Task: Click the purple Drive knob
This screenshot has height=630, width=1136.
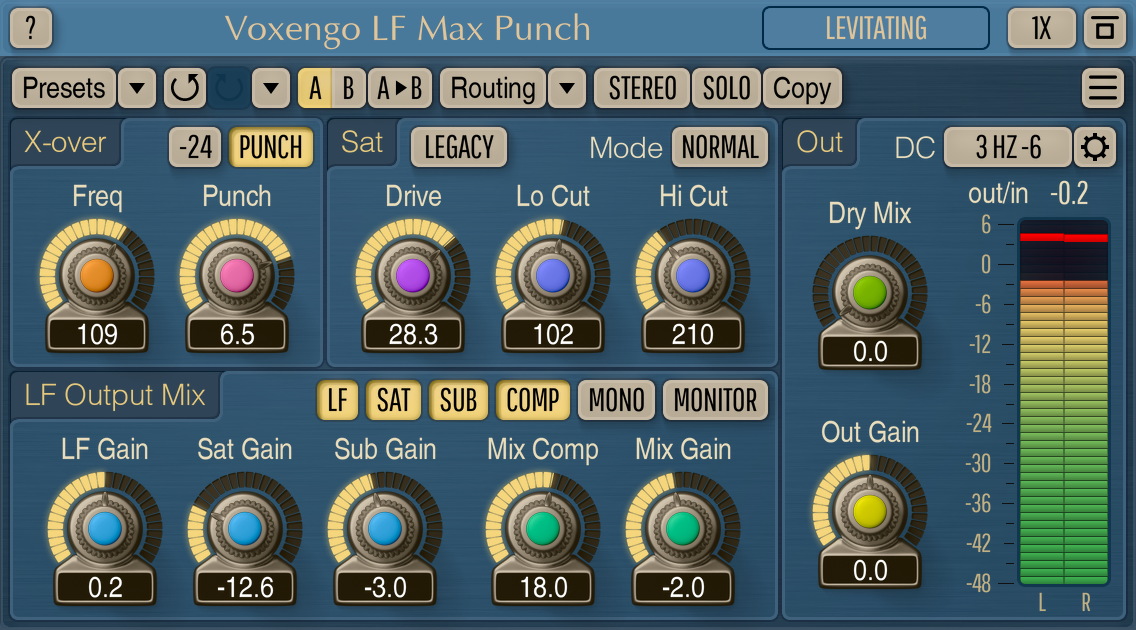Action: coord(413,275)
